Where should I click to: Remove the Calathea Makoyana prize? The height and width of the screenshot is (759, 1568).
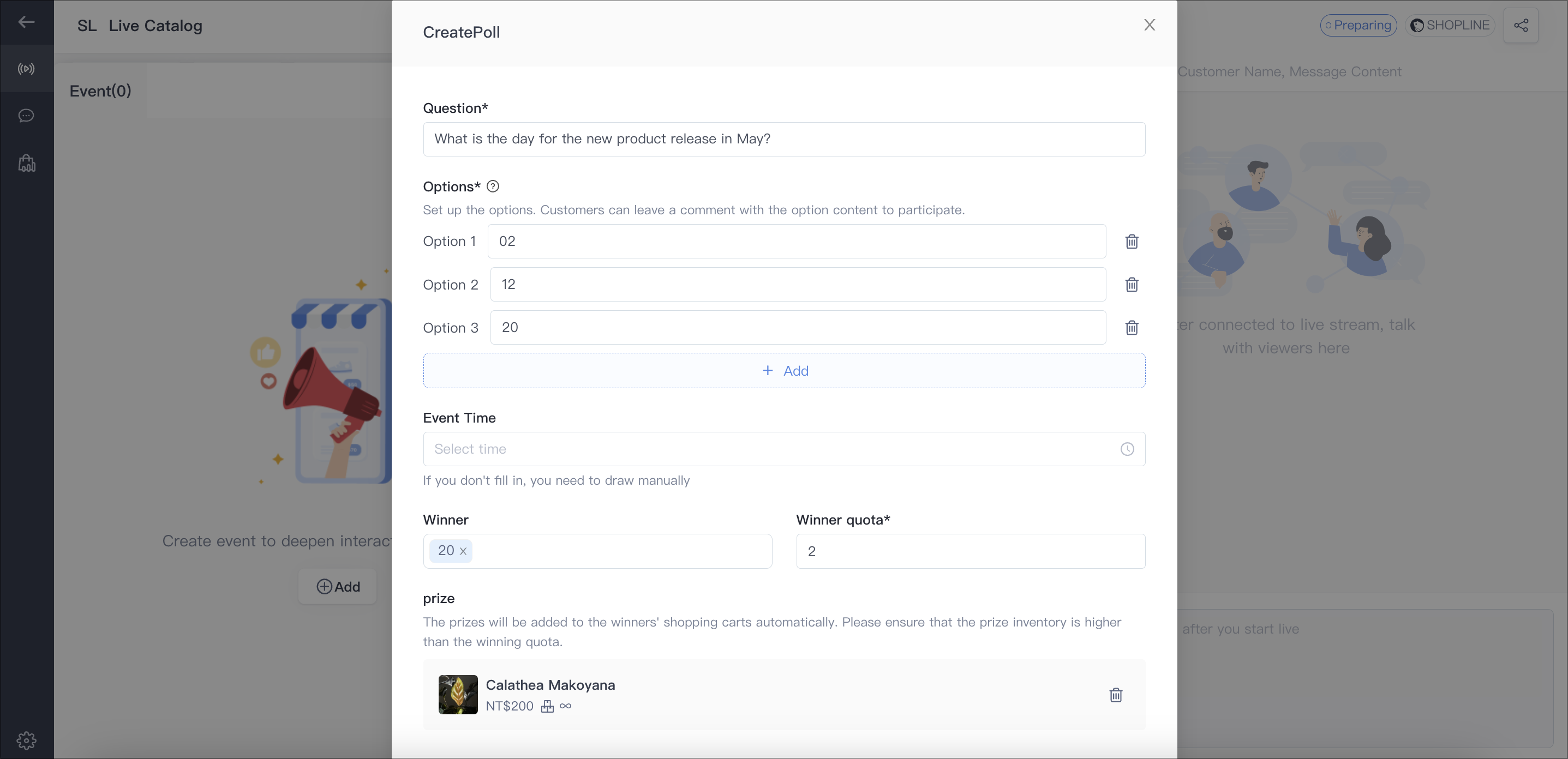[1115, 695]
